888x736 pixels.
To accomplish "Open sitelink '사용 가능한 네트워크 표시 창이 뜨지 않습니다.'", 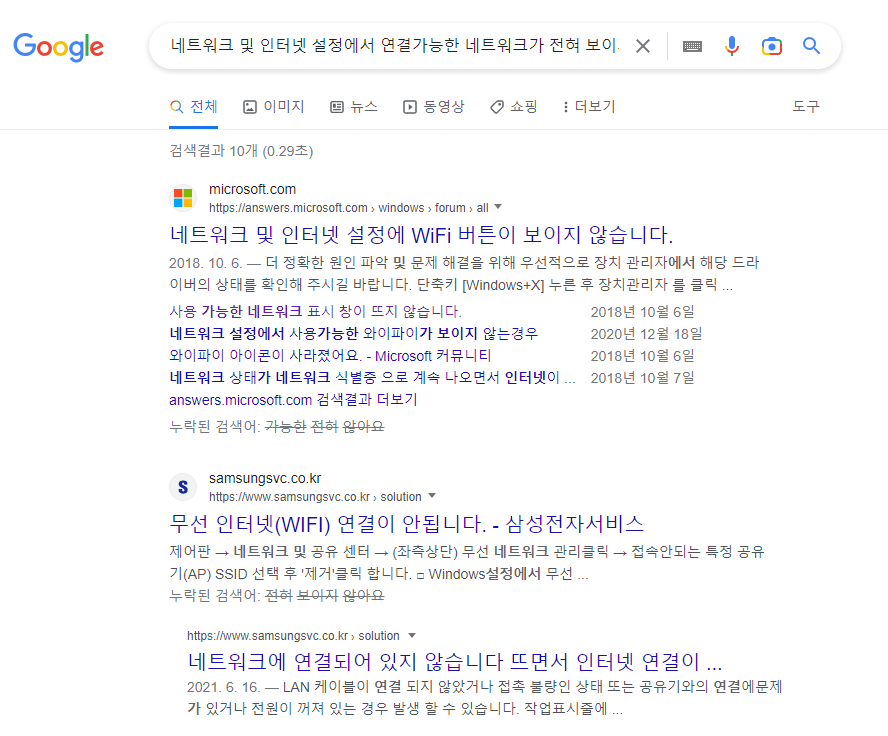I will 315,311.
